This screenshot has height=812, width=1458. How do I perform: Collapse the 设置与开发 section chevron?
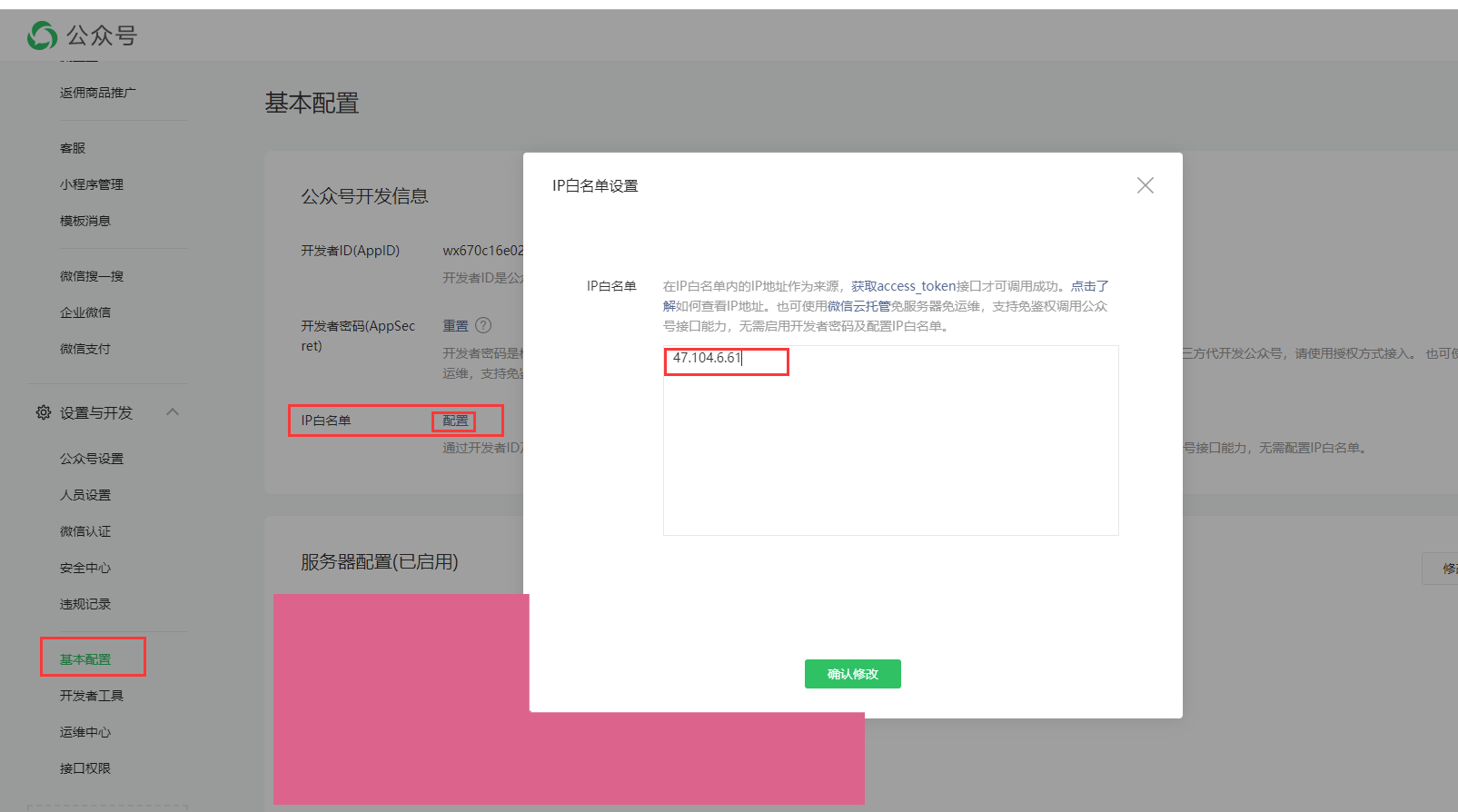(173, 412)
